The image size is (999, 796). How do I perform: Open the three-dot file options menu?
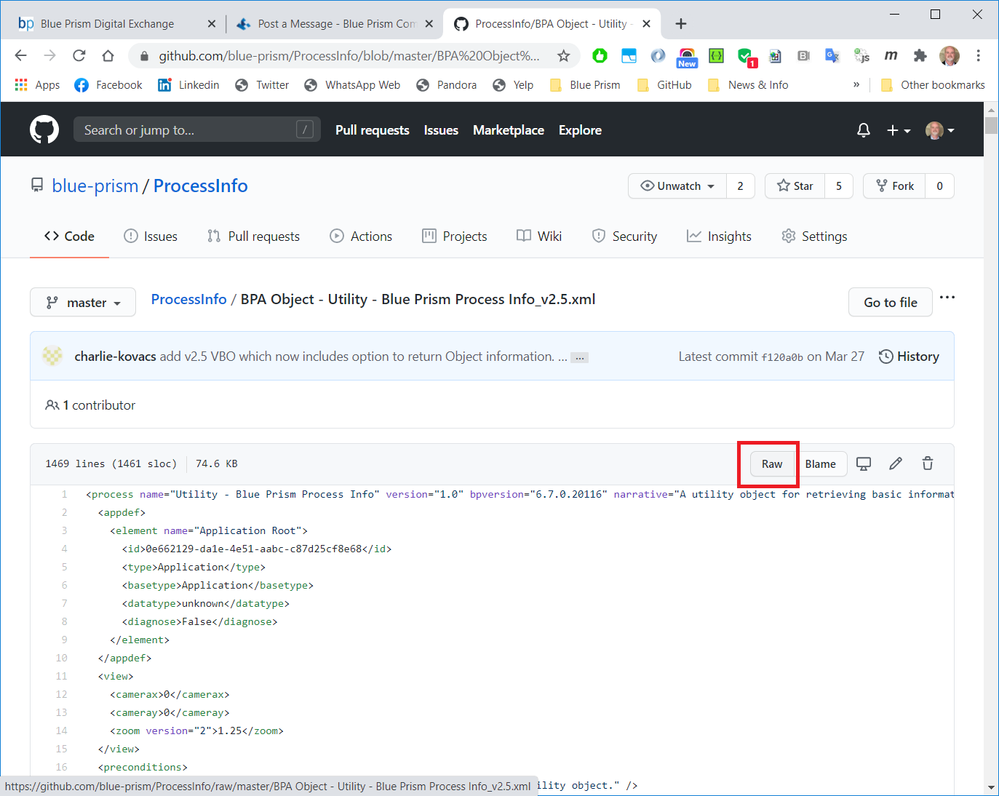947,298
